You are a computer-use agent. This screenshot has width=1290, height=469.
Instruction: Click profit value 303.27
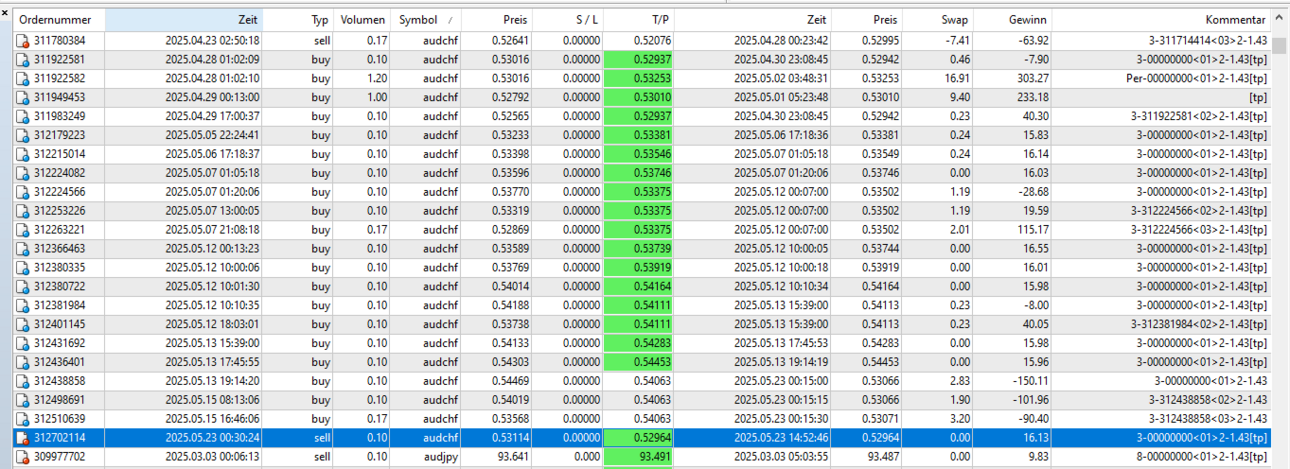point(1032,78)
